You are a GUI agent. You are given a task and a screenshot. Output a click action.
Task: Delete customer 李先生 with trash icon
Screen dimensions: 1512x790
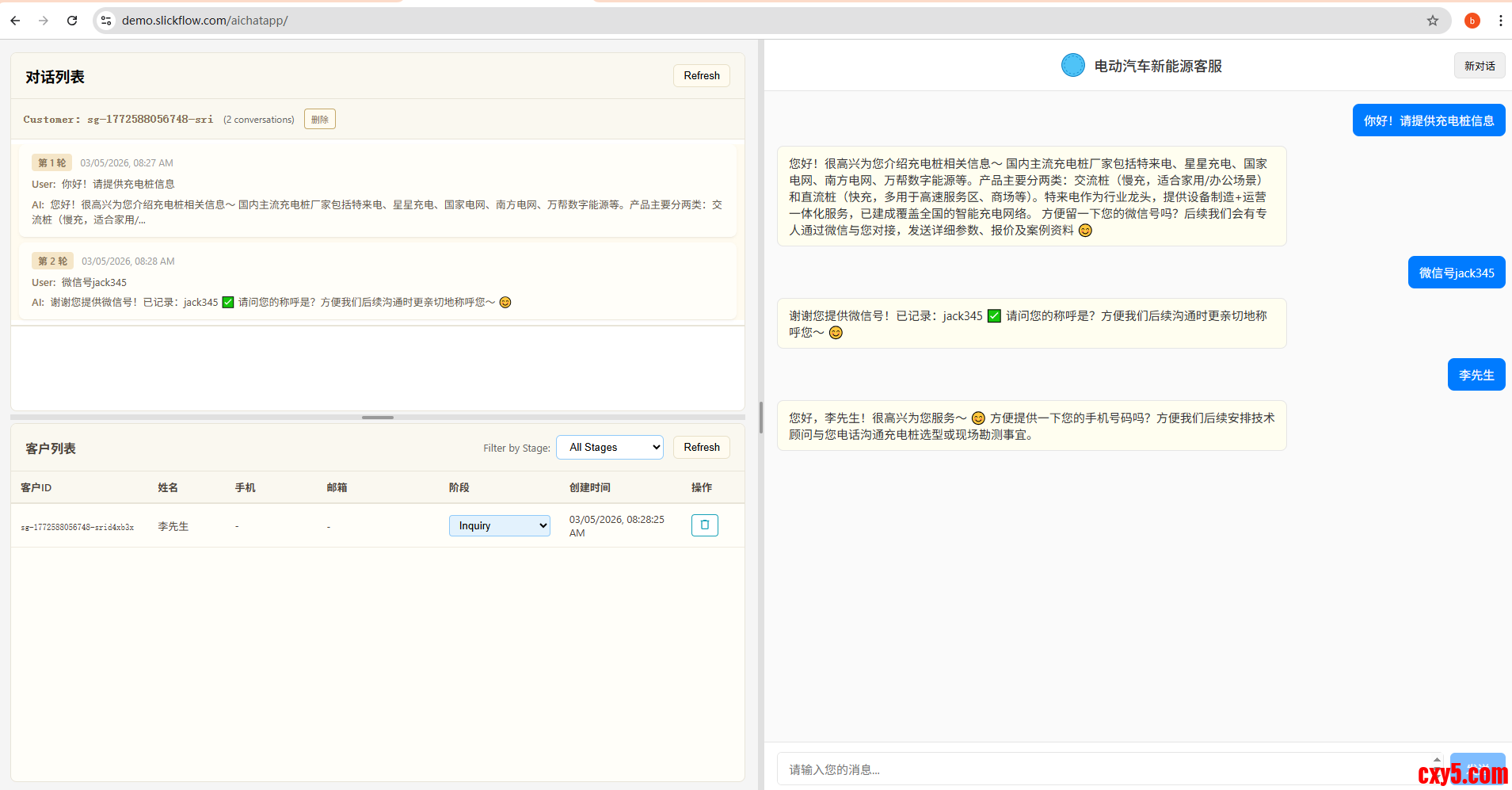pyautogui.click(x=704, y=525)
